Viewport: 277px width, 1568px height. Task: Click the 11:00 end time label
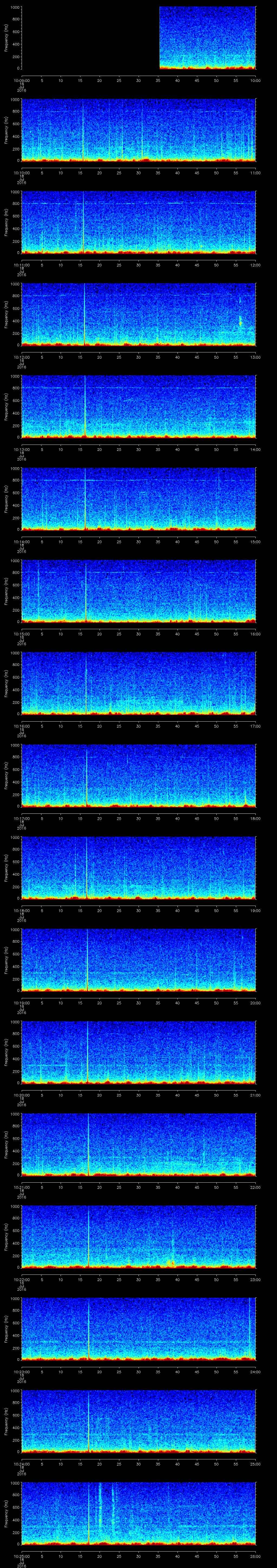point(255,173)
